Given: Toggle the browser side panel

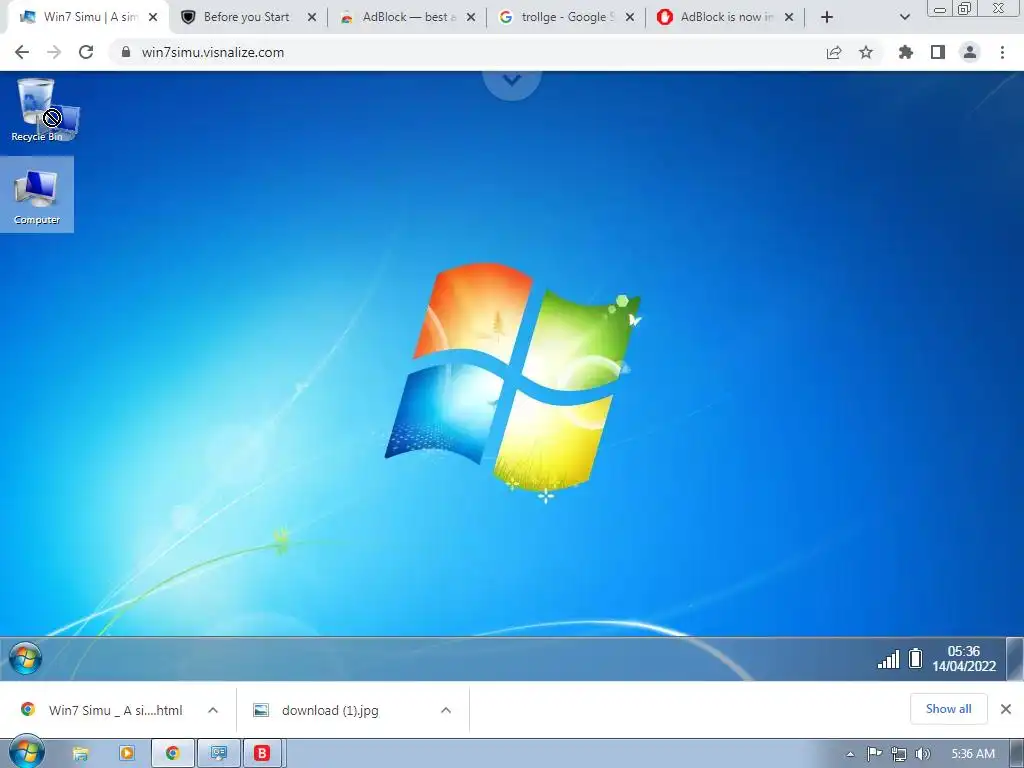Looking at the screenshot, I should pyautogui.click(x=938, y=52).
